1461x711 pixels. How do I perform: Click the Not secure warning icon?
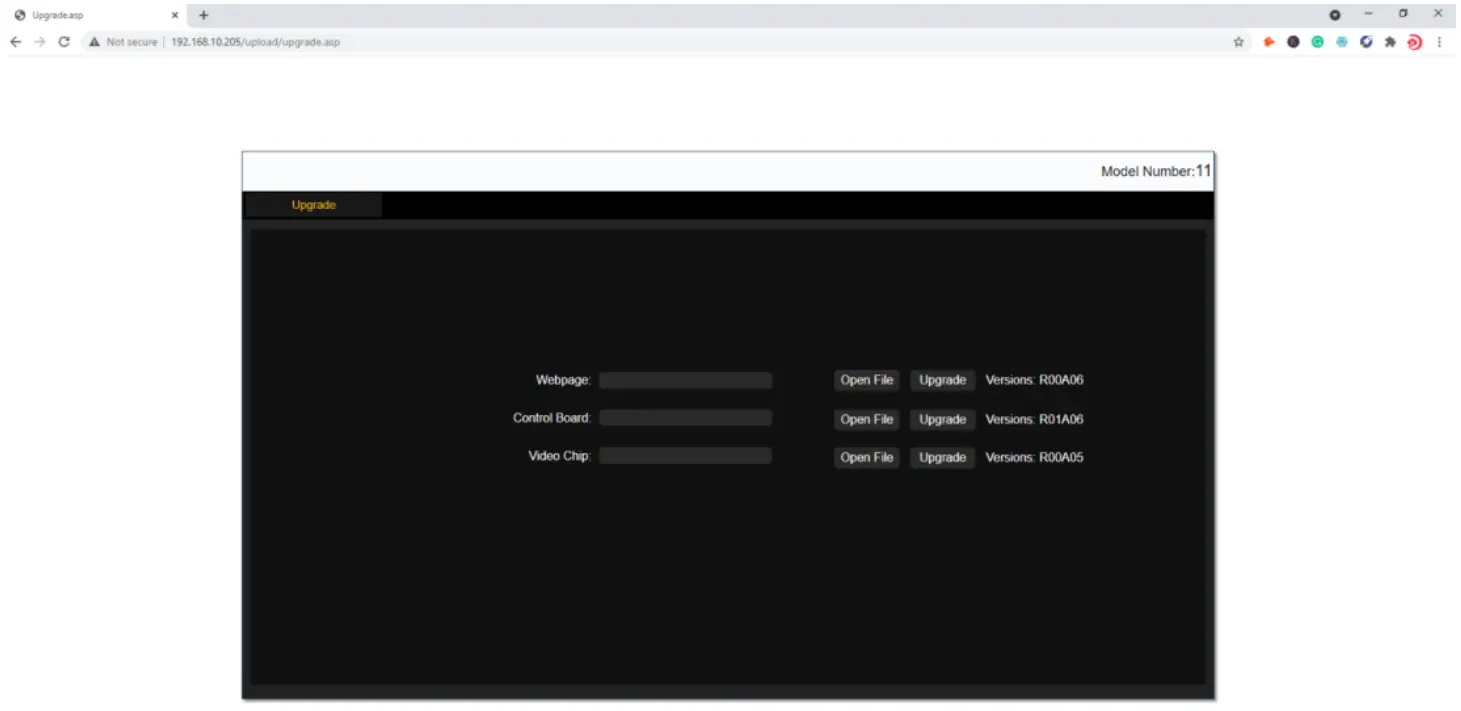94,42
